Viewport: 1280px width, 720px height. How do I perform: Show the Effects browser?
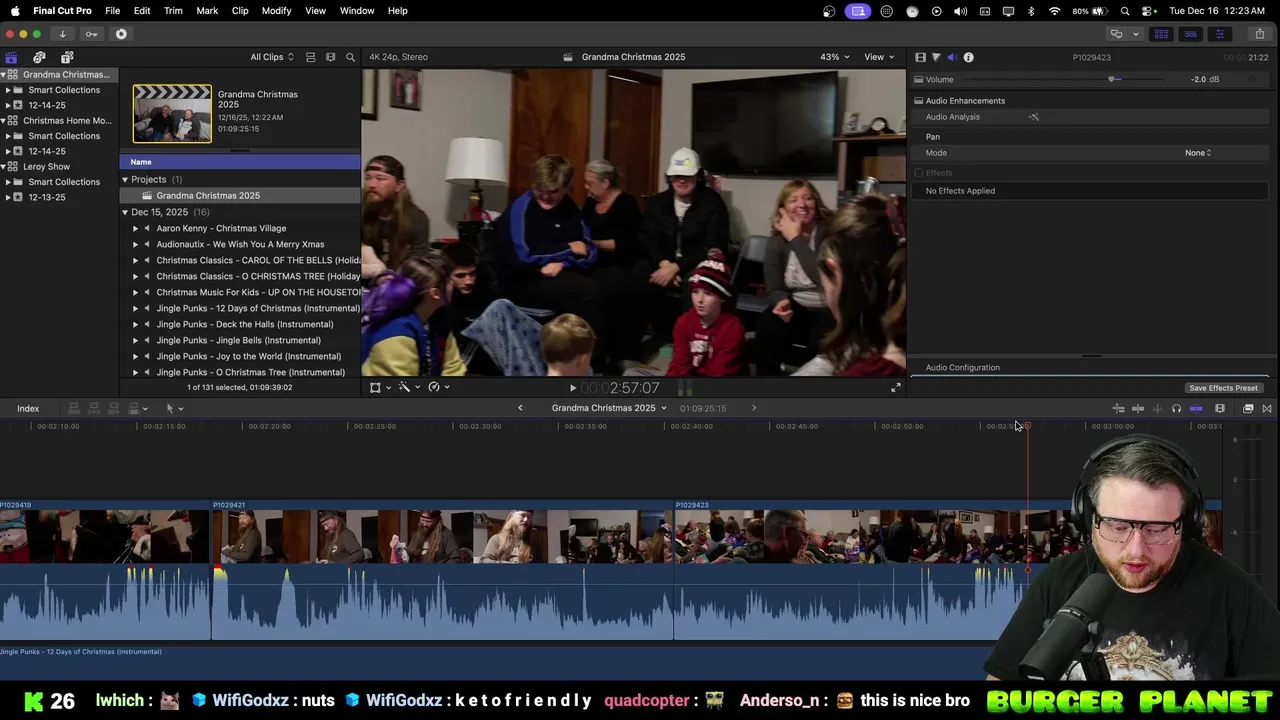click(x=1248, y=408)
